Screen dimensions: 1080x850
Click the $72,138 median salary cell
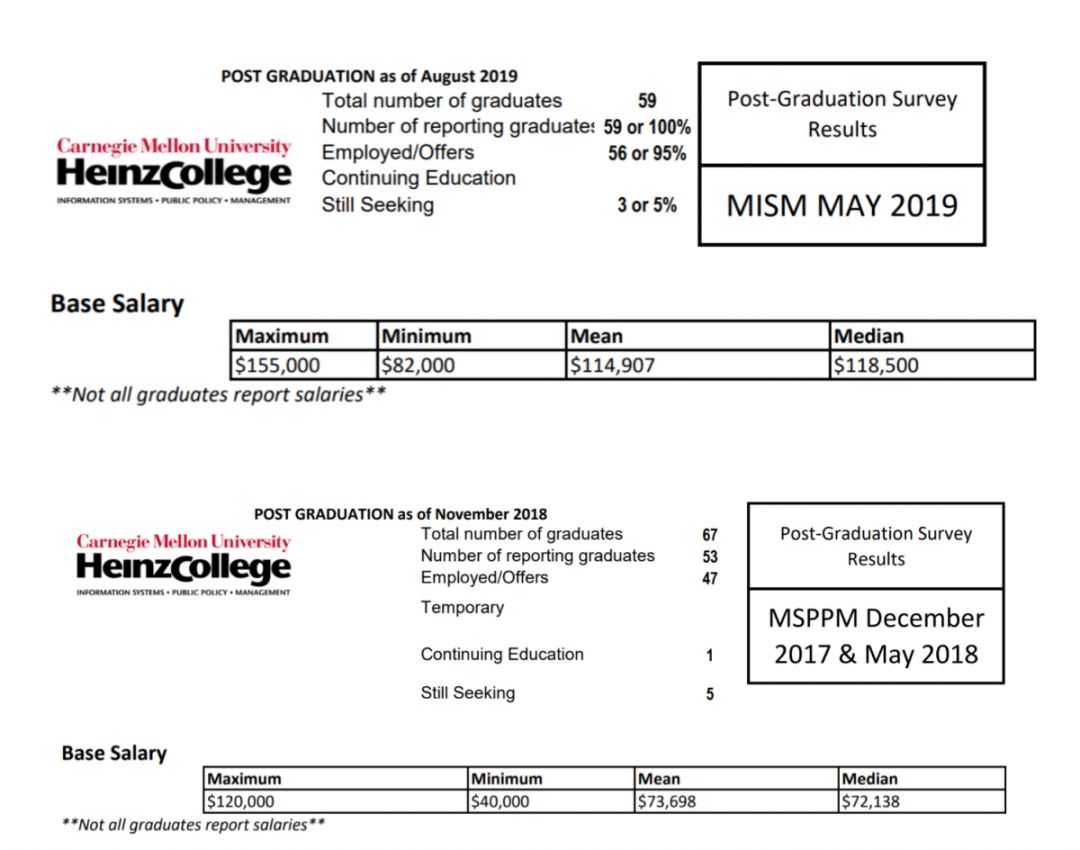(x=921, y=801)
